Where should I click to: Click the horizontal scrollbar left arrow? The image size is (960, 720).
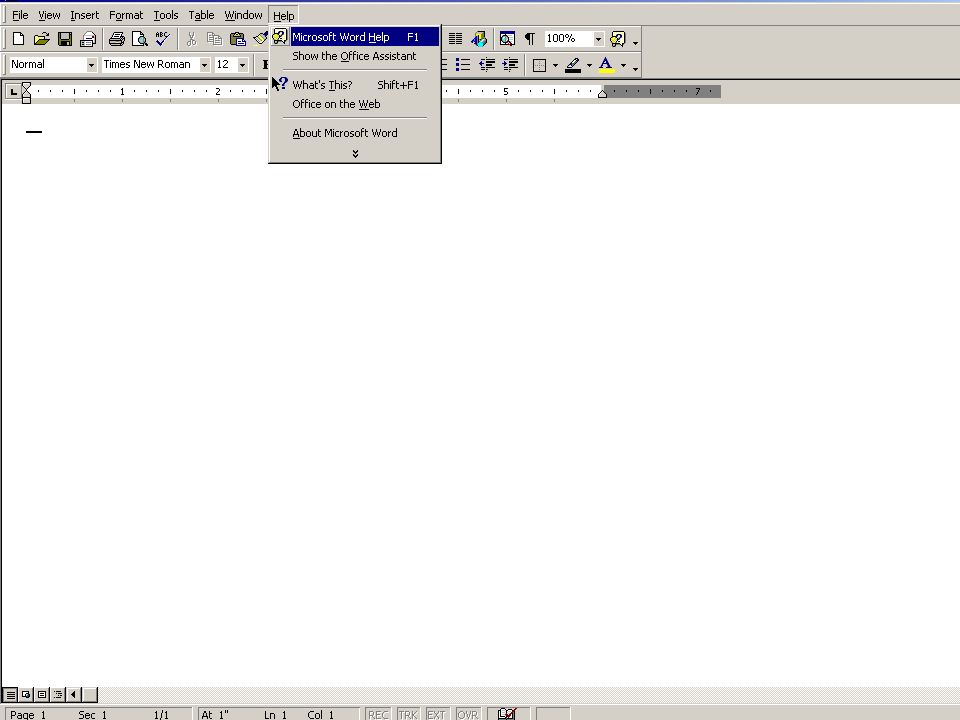tap(73, 694)
